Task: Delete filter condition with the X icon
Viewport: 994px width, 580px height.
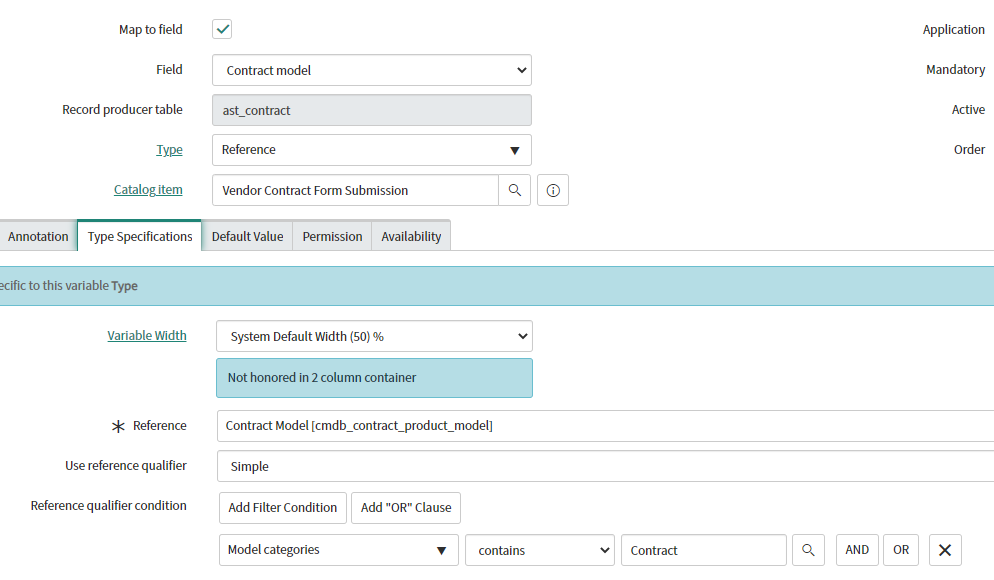Action: [945, 550]
